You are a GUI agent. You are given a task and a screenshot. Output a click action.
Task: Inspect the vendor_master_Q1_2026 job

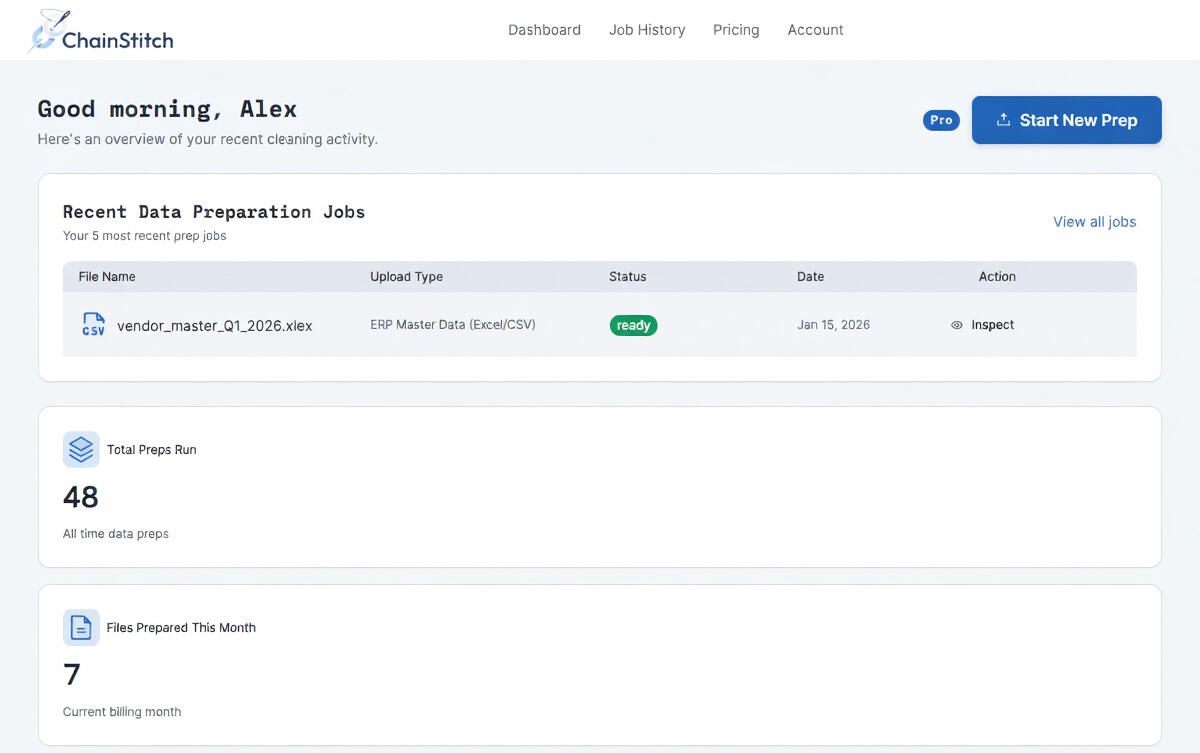click(x=992, y=325)
